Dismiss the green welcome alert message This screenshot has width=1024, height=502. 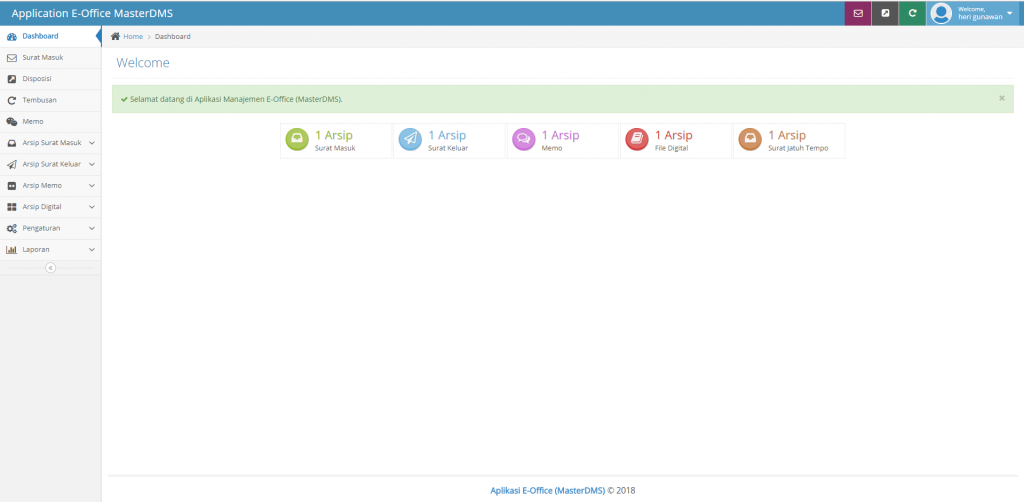pos(1002,98)
